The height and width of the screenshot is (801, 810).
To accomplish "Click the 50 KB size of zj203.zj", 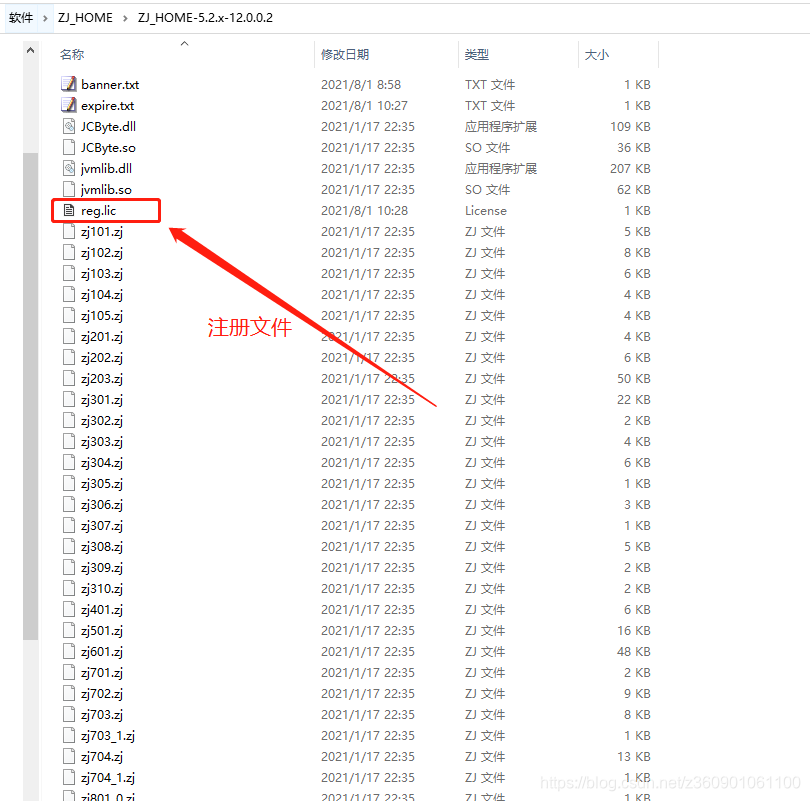I will [633, 379].
